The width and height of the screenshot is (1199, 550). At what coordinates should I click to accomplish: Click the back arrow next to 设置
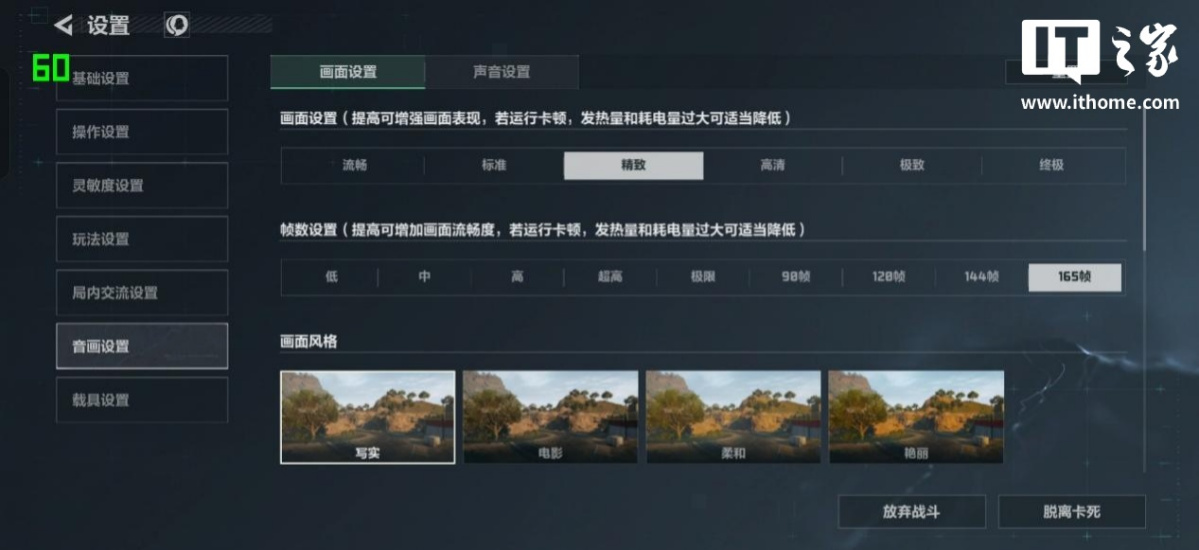pos(63,25)
